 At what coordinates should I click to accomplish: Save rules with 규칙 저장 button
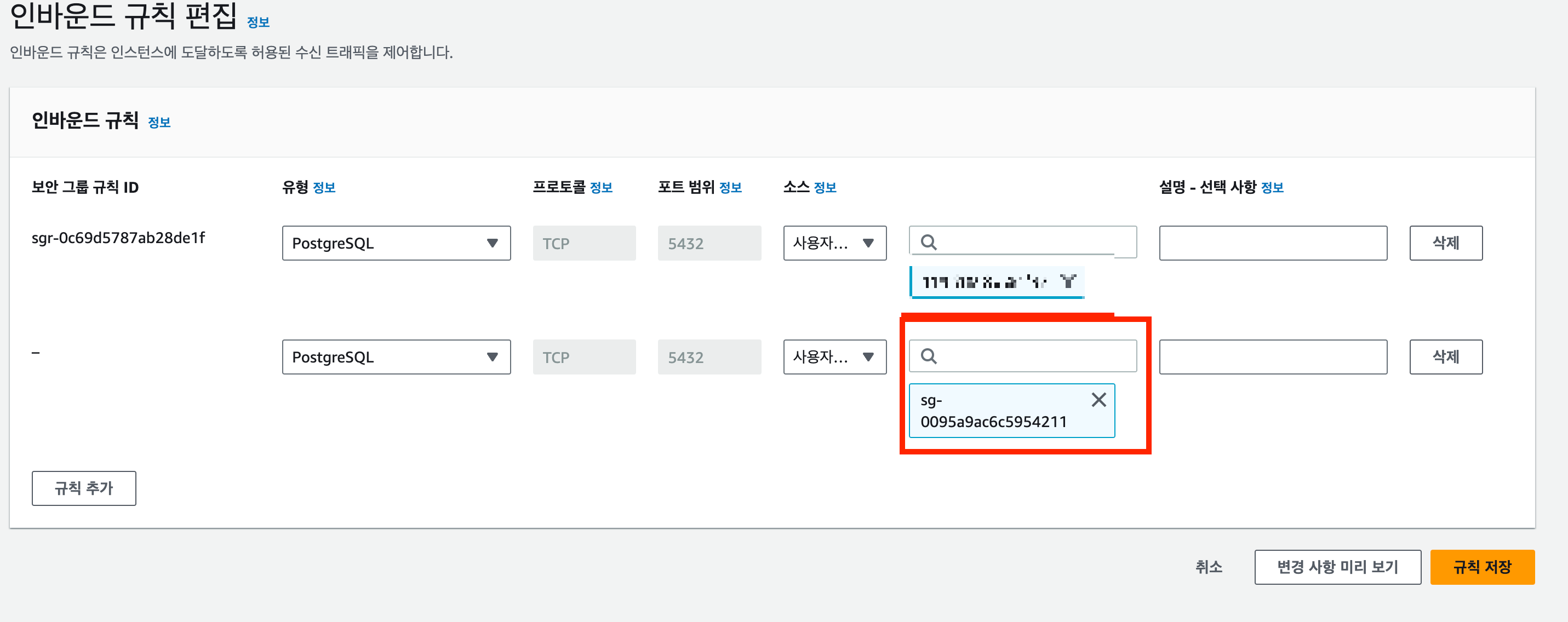[x=1481, y=567]
